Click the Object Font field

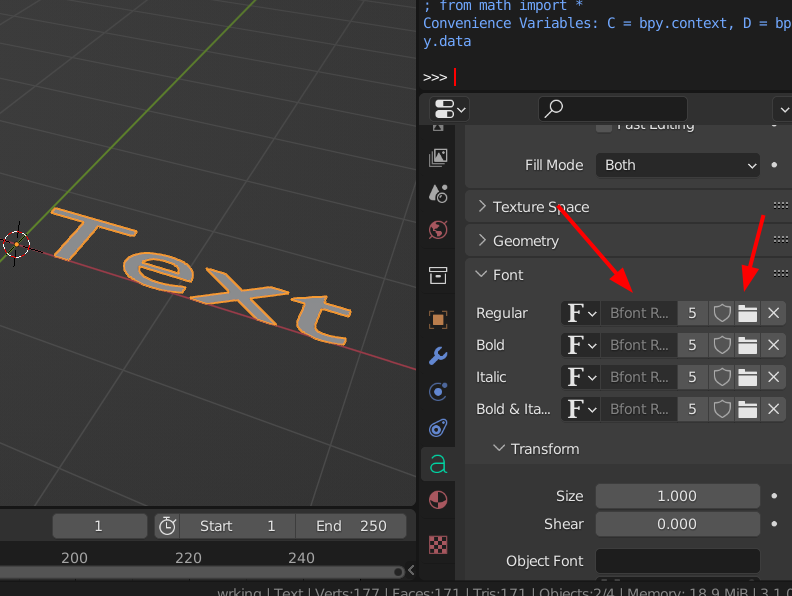pyautogui.click(x=678, y=561)
